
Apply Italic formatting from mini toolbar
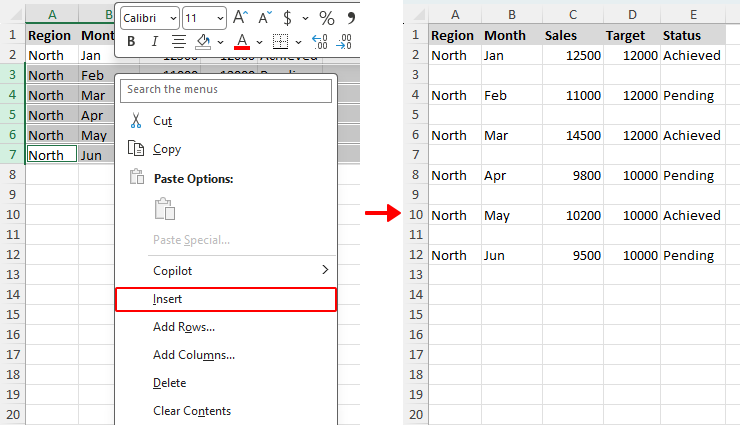pyautogui.click(x=154, y=42)
